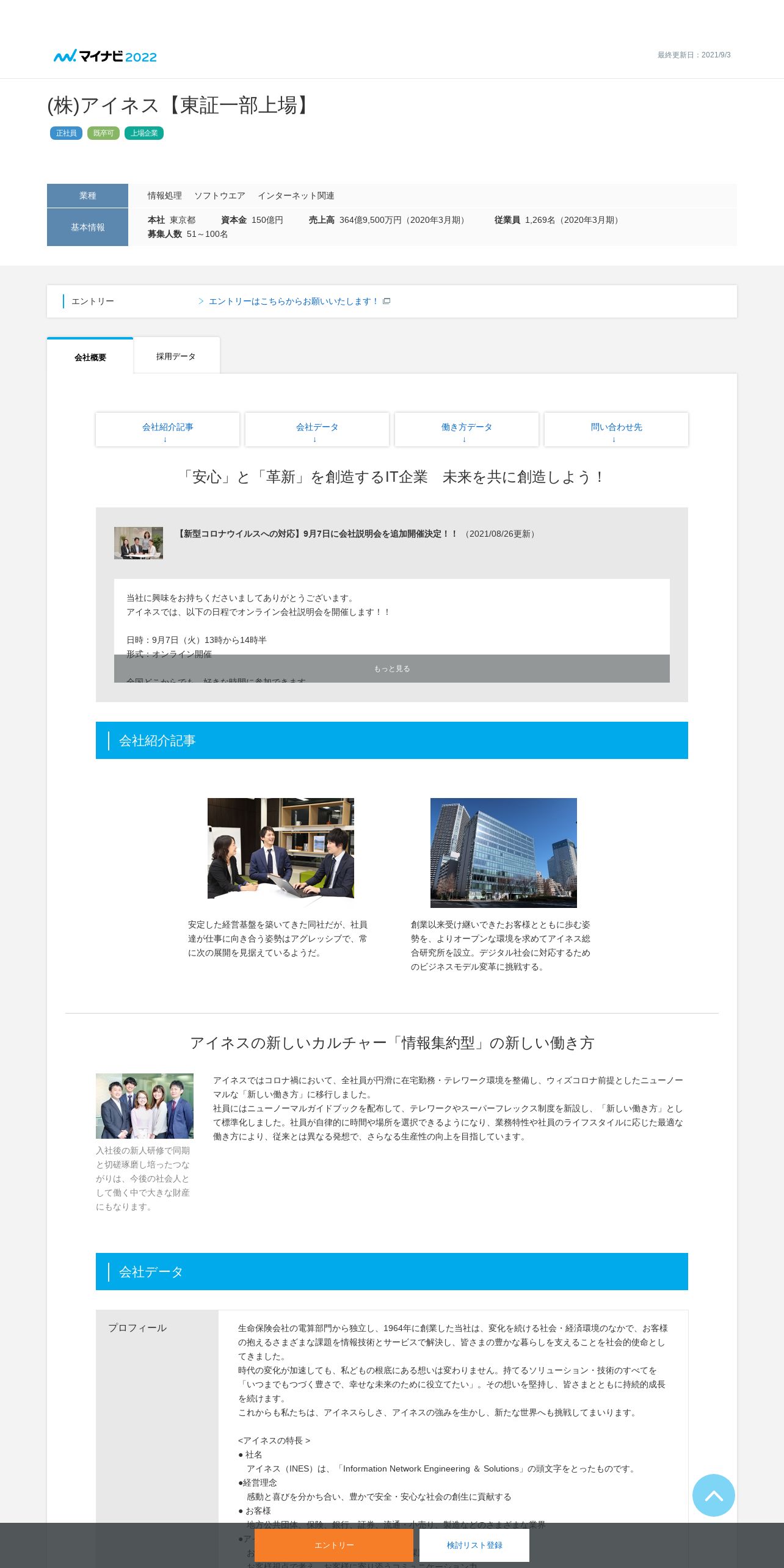This screenshot has width=784, height=1568.
Task: Click the company name (株)アイネス heading
Action: coord(181,105)
